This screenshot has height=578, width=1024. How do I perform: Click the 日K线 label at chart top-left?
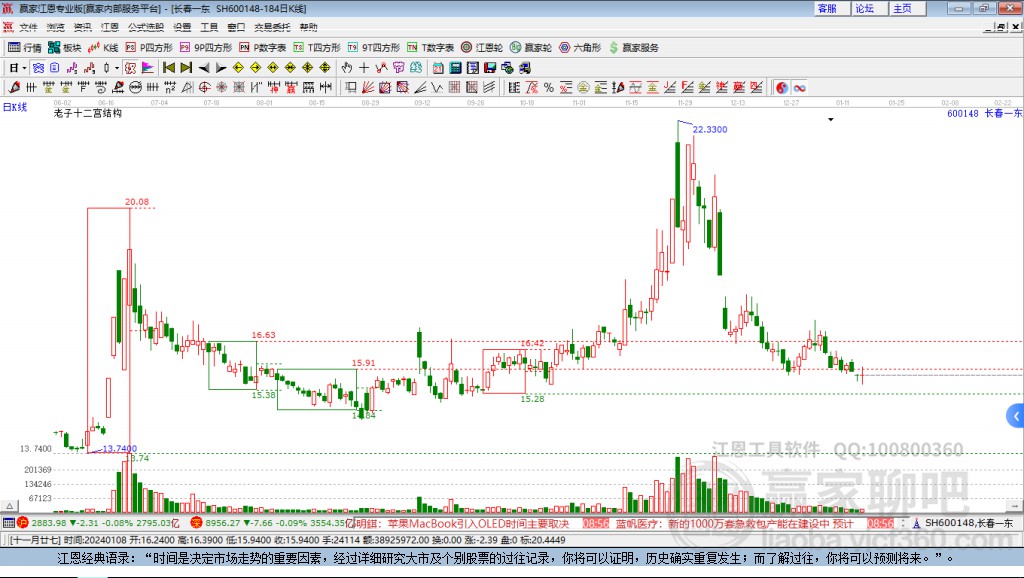click(x=15, y=107)
